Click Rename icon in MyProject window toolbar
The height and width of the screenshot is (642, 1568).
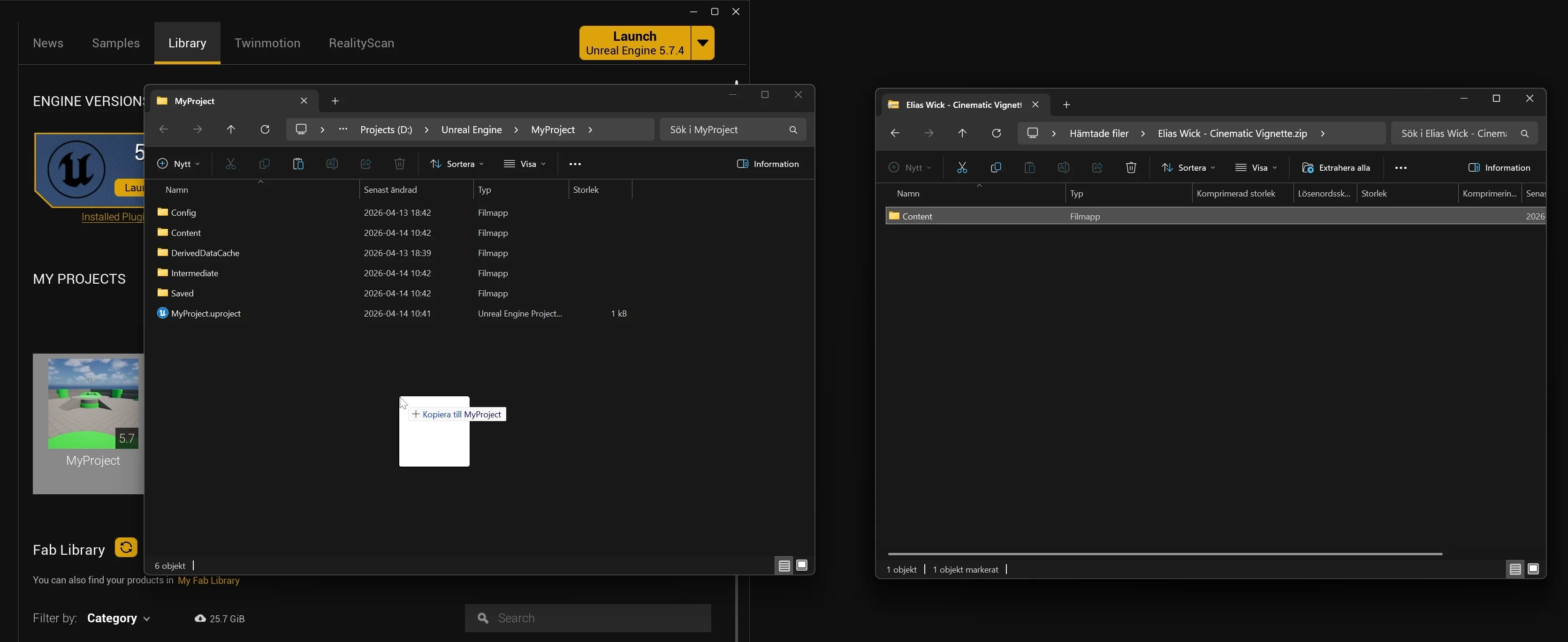point(332,164)
